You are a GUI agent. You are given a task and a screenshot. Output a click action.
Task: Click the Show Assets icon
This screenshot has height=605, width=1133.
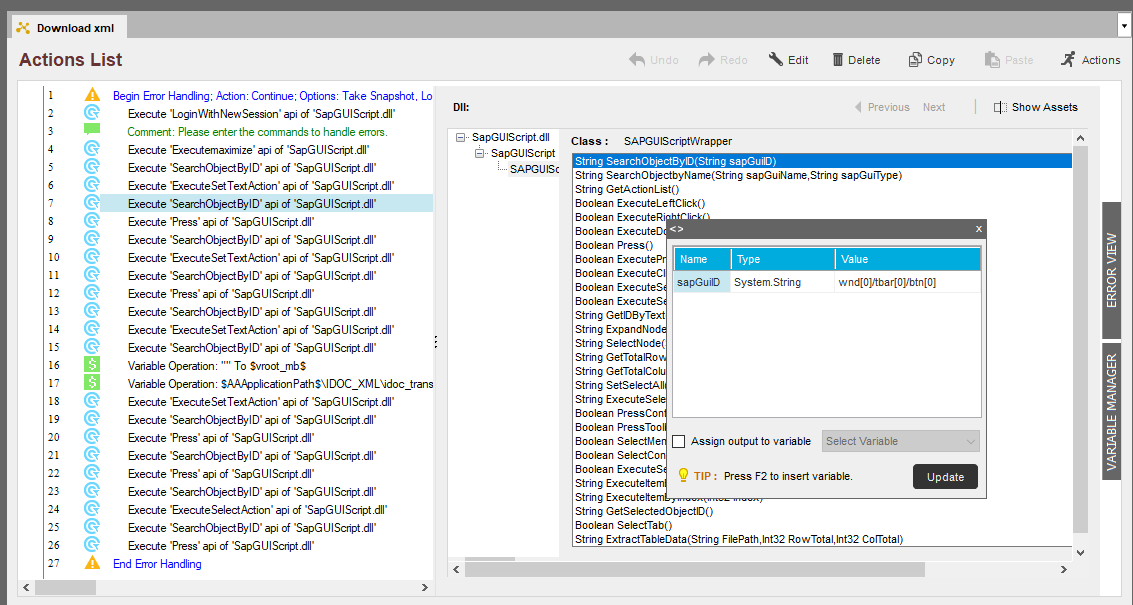(1000, 107)
